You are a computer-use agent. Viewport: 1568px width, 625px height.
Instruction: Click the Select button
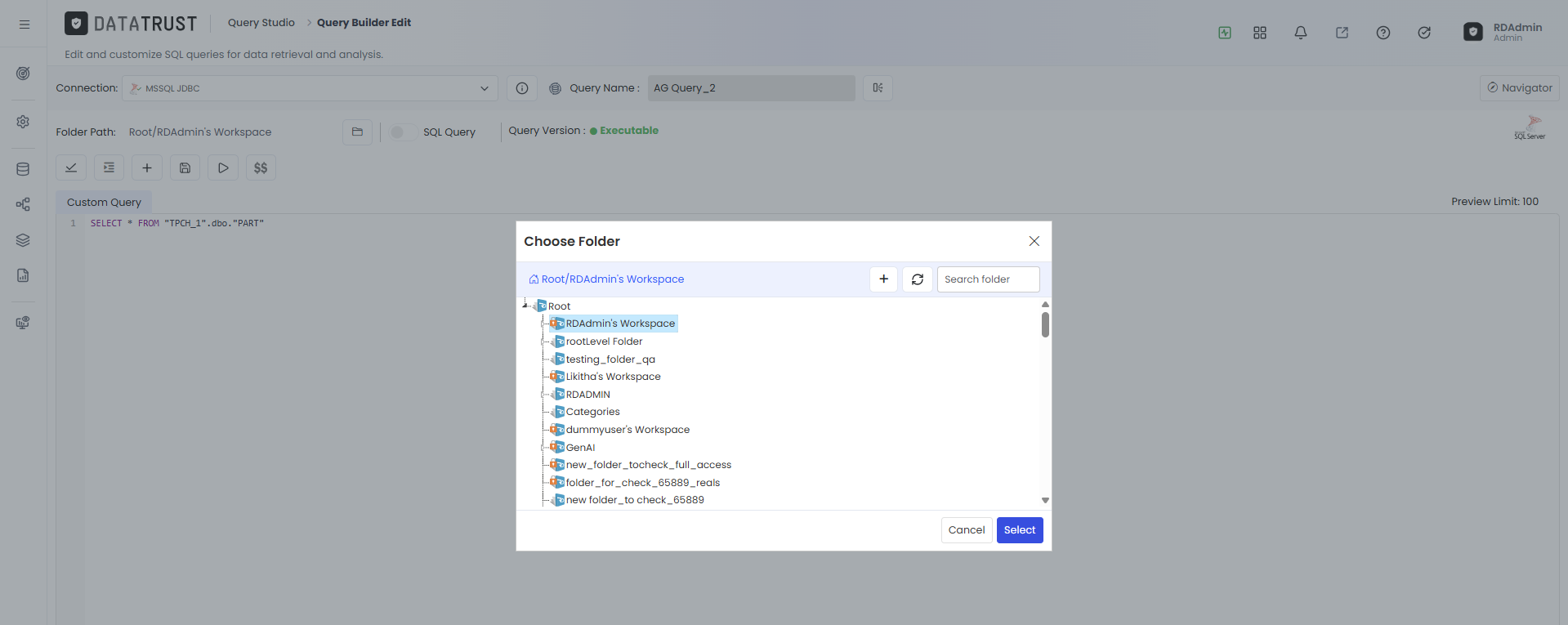tap(1020, 530)
